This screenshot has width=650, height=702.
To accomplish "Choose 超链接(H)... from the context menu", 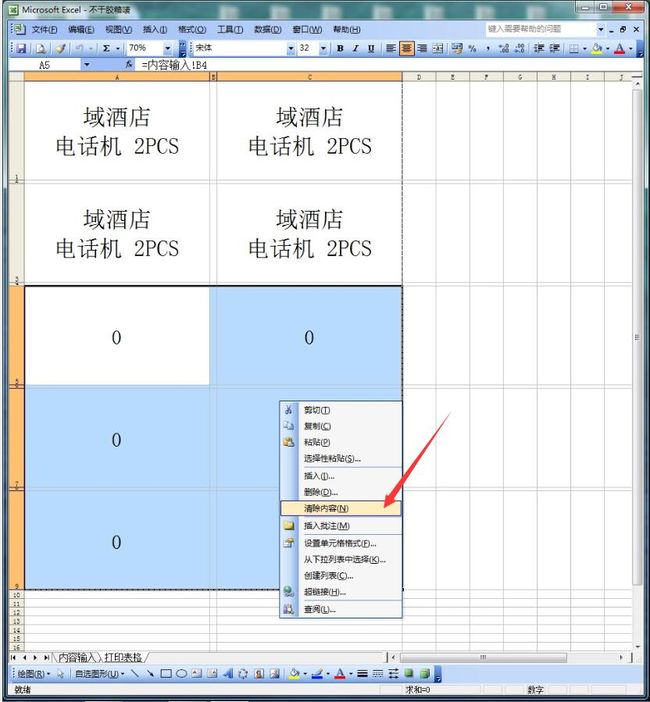I will point(341,592).
